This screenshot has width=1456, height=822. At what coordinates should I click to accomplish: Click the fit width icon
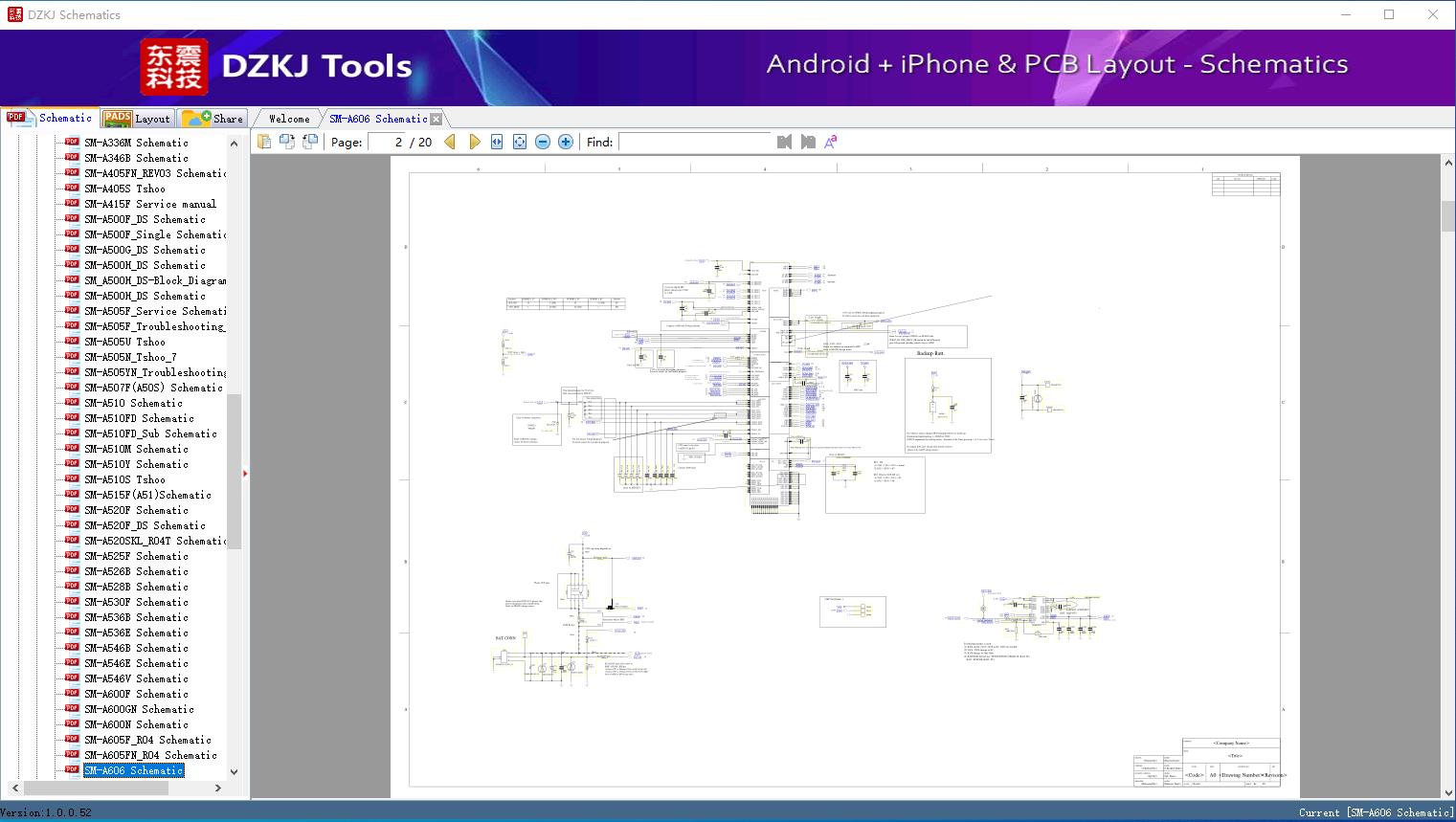pyautogui.click(x=497, y=142)
